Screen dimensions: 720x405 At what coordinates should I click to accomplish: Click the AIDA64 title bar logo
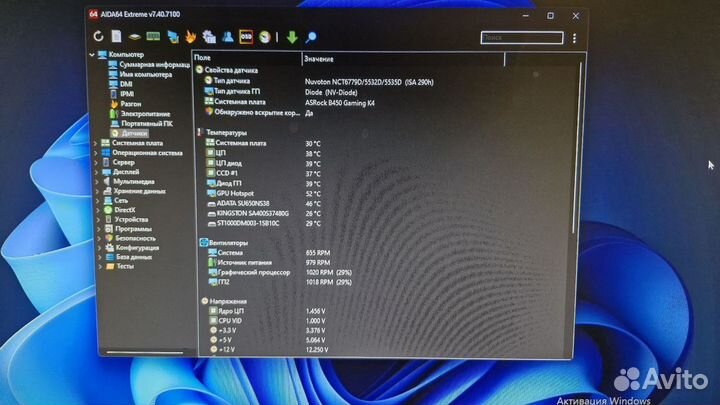pyautogui.click(x=93, y=14)
